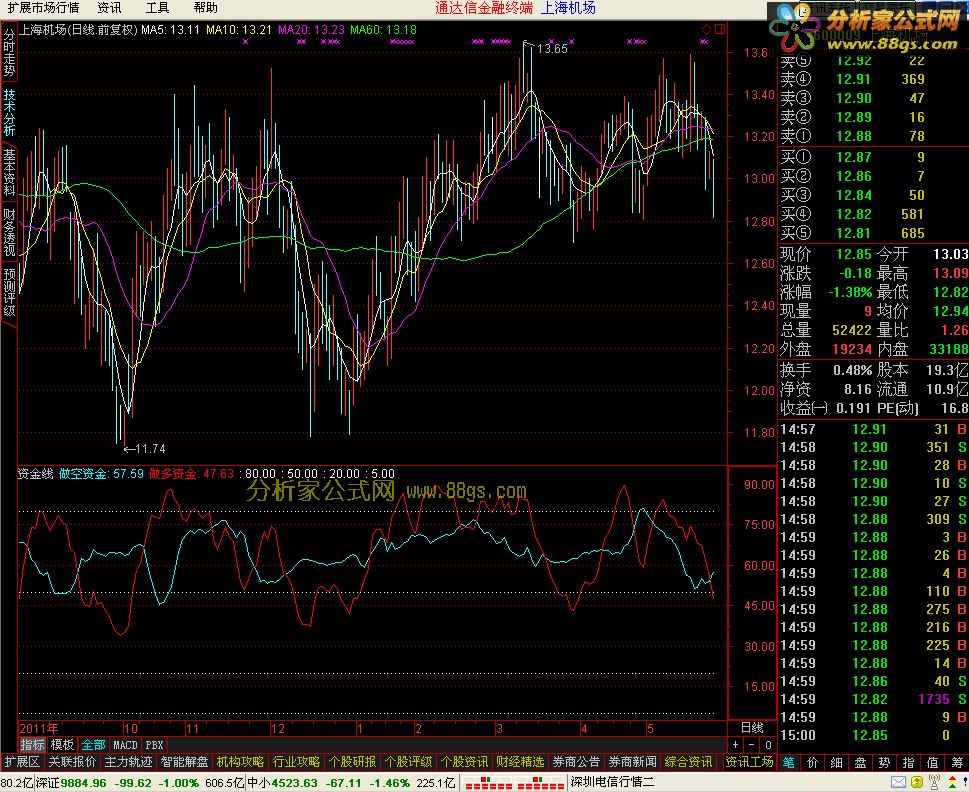Click the signal antenna icon in status bar
Viewport: 969px width, 792px height.
pos(934,783)
